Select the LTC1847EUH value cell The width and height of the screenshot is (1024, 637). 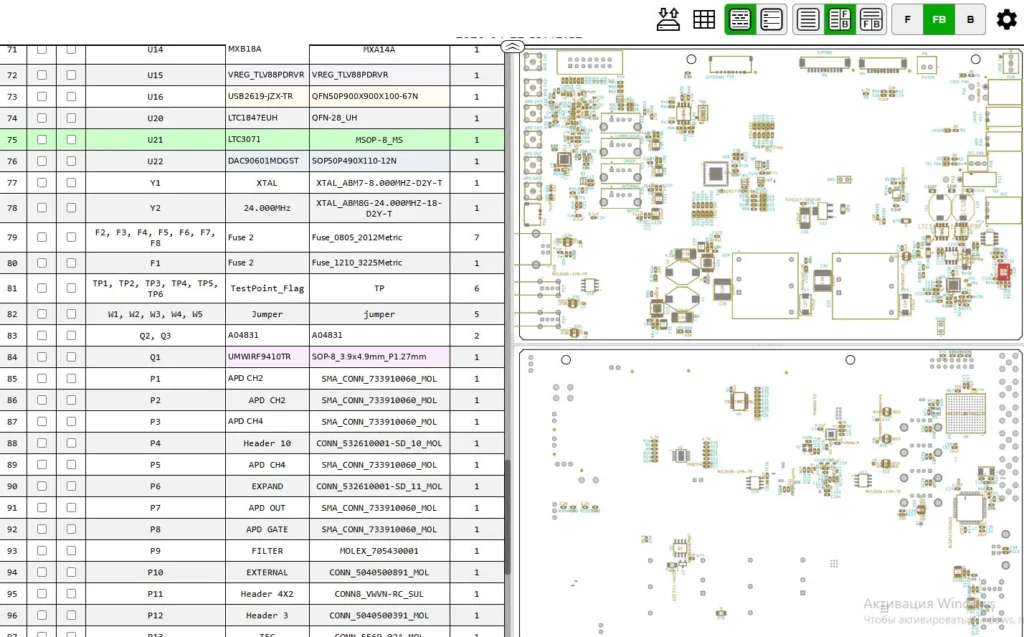(267, 118)
